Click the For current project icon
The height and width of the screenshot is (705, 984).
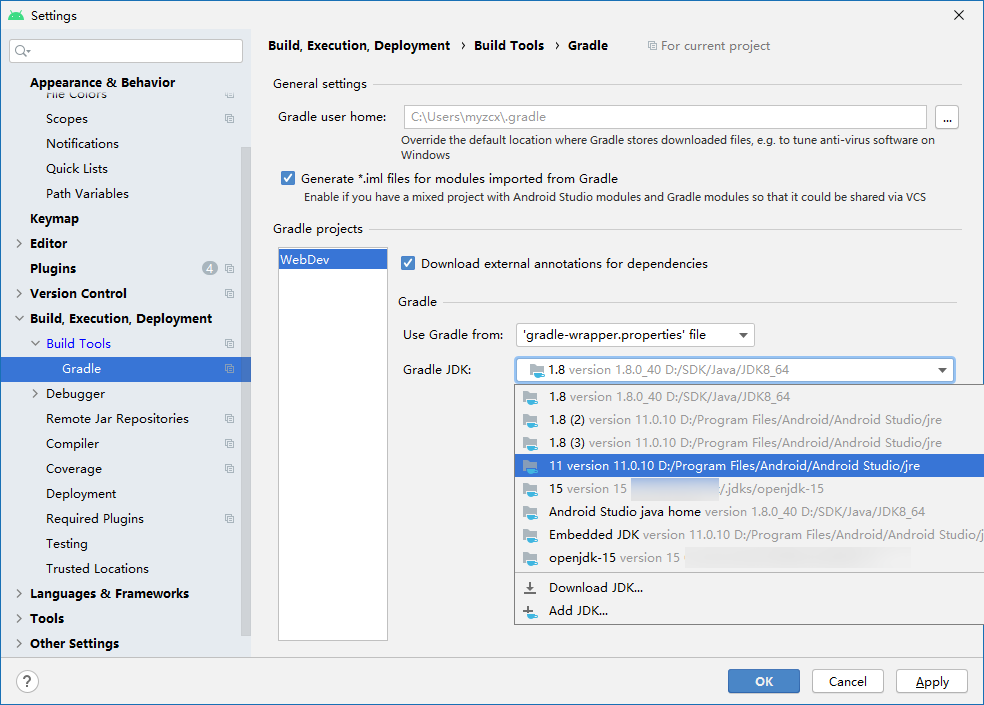[652, 46]
